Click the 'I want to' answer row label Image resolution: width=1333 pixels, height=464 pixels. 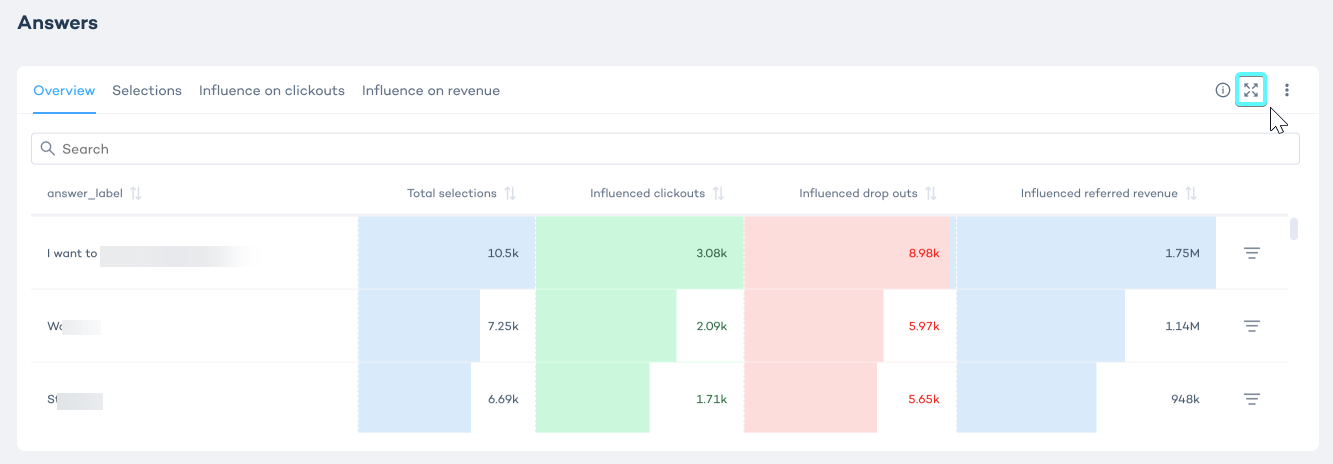[72, 253]
